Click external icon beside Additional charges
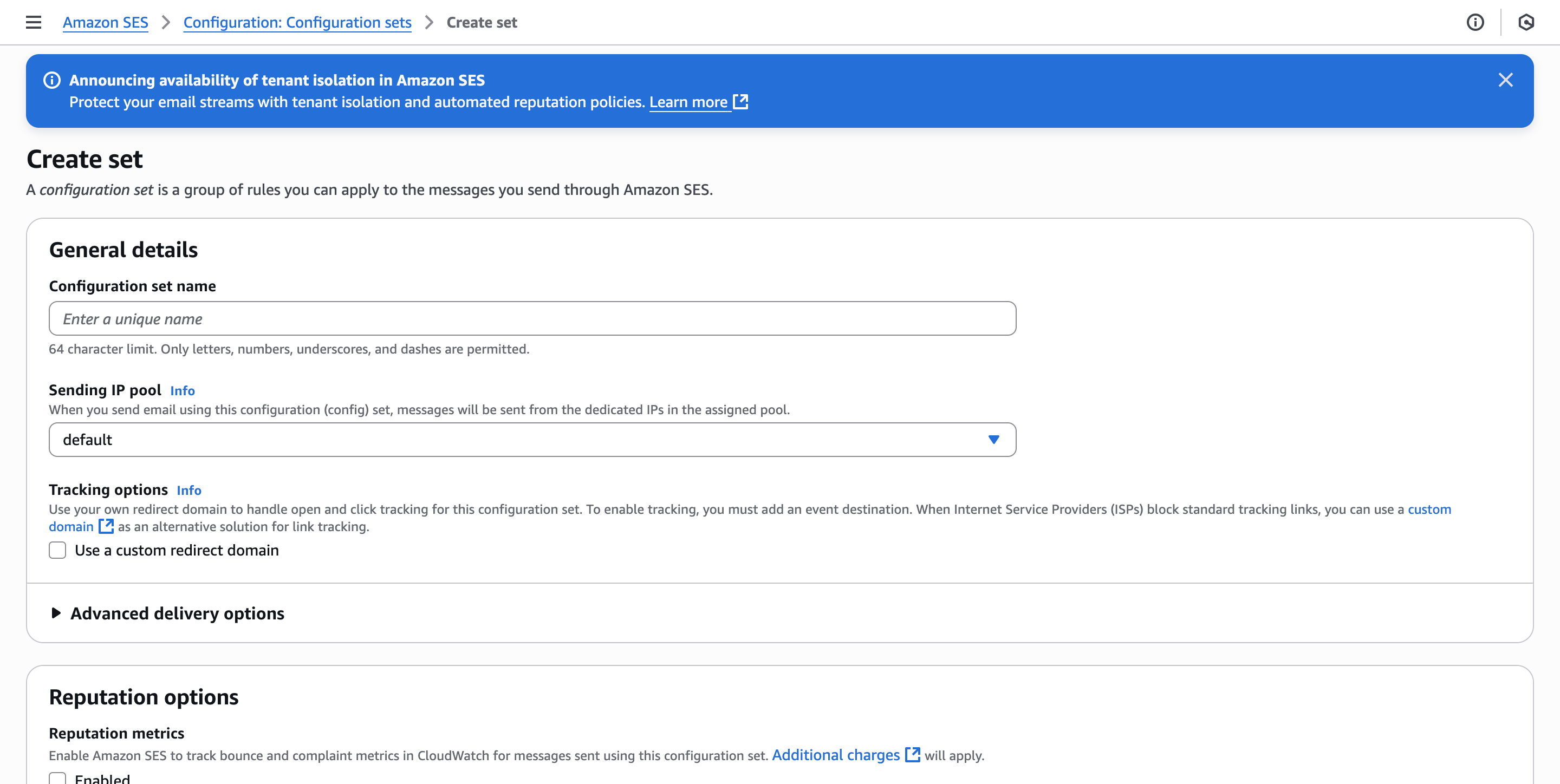 tap(912, 754)
